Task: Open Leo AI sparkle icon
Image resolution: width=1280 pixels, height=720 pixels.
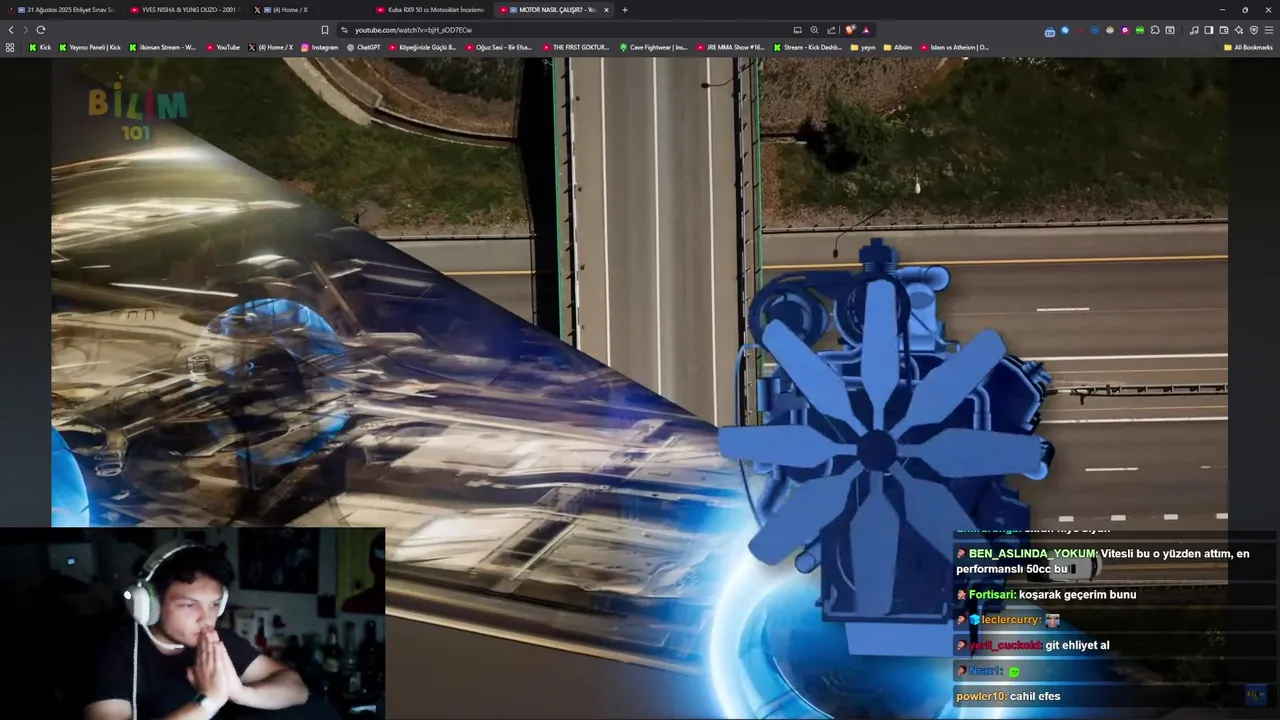Action: 1238,30
